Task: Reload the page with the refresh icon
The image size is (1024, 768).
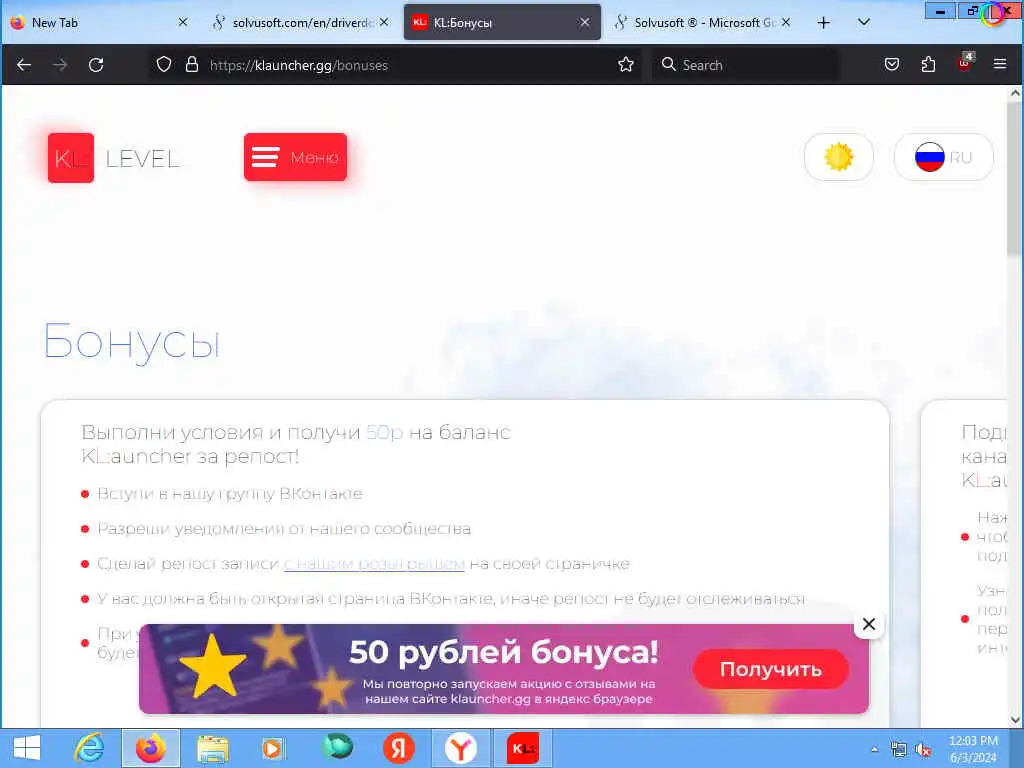Action: 96,65
